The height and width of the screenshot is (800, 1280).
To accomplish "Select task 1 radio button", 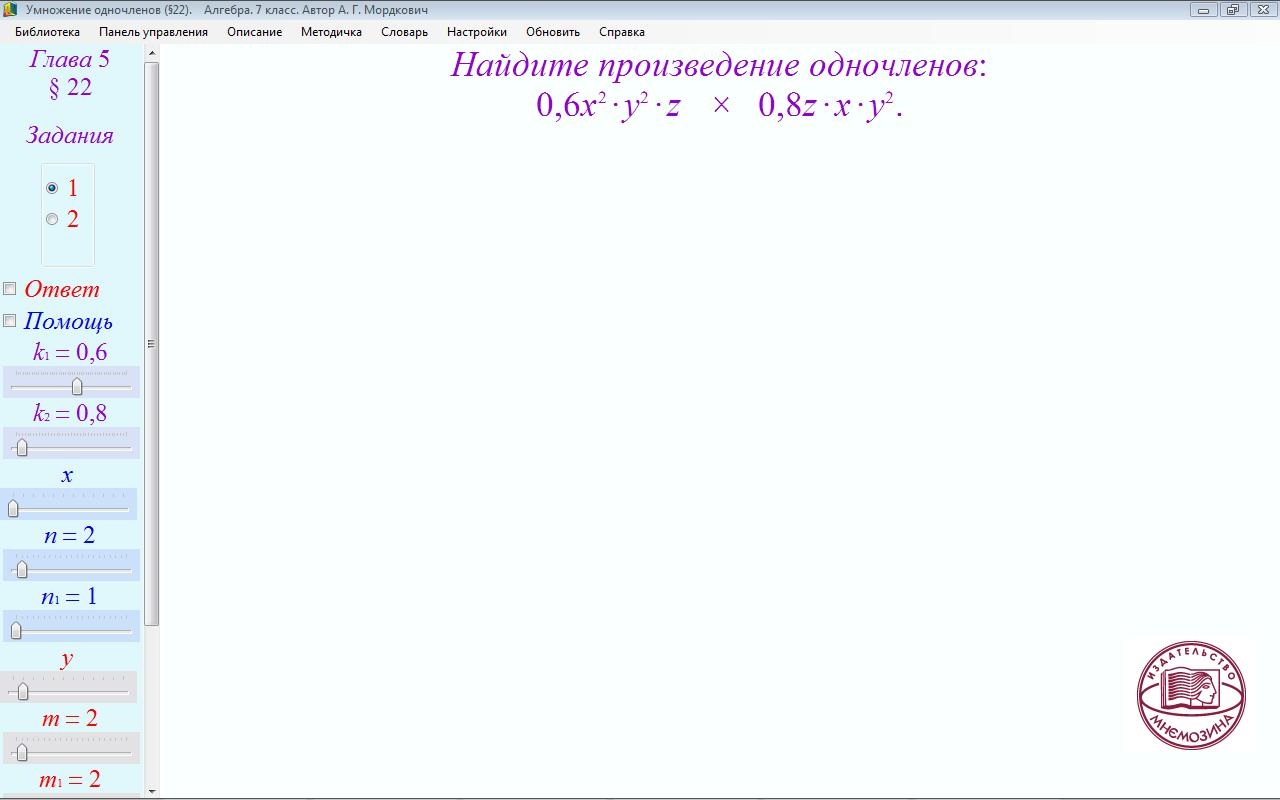I will [52, 188].
